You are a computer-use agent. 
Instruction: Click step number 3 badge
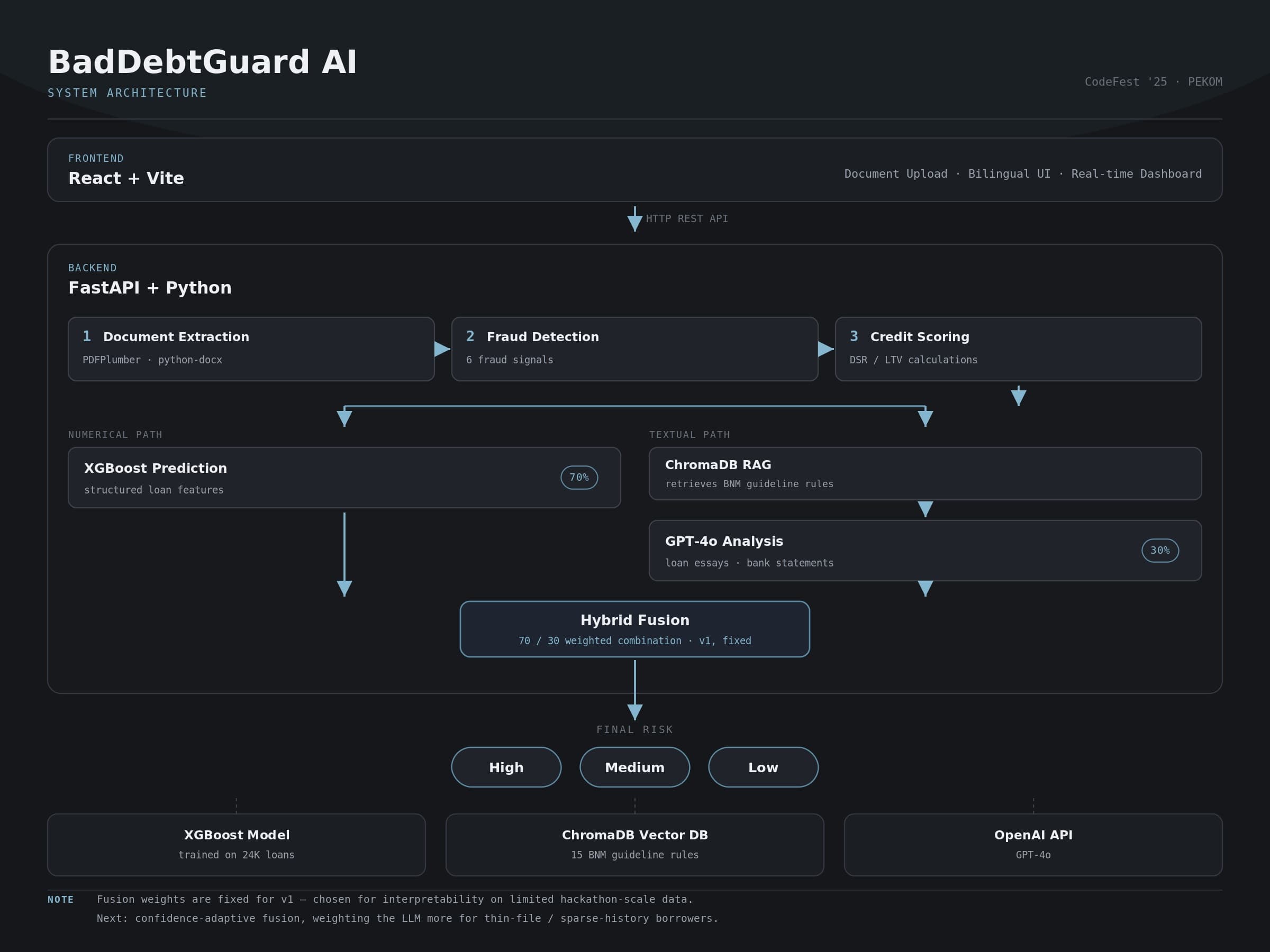point(854,336)
